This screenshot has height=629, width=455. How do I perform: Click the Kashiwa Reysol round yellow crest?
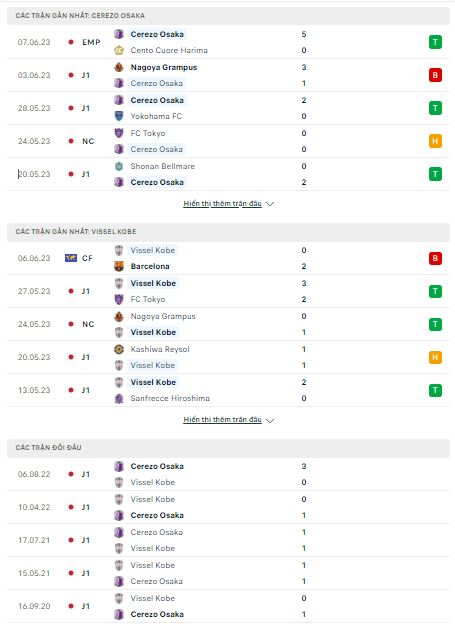[x=119, y=349]
